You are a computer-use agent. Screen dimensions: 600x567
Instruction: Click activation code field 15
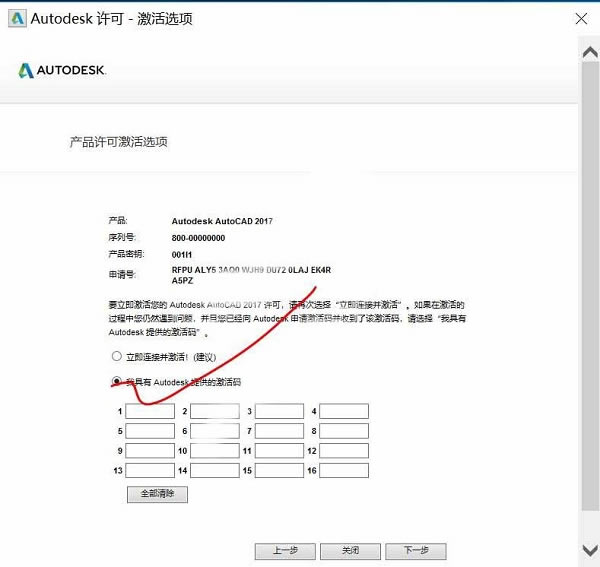(x=279, y=471)
